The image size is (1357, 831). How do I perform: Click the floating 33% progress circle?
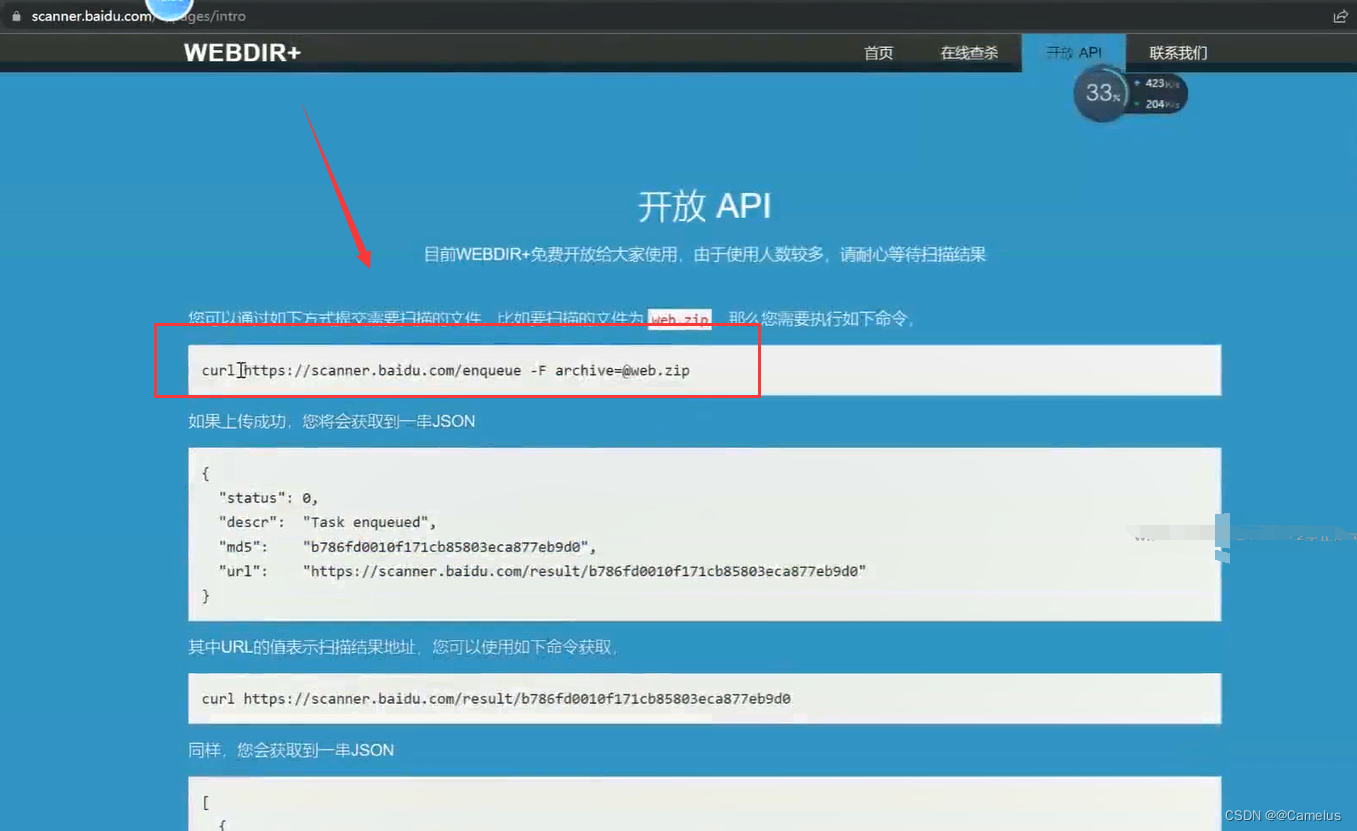pyautogui.click(x=1100, y=93)
